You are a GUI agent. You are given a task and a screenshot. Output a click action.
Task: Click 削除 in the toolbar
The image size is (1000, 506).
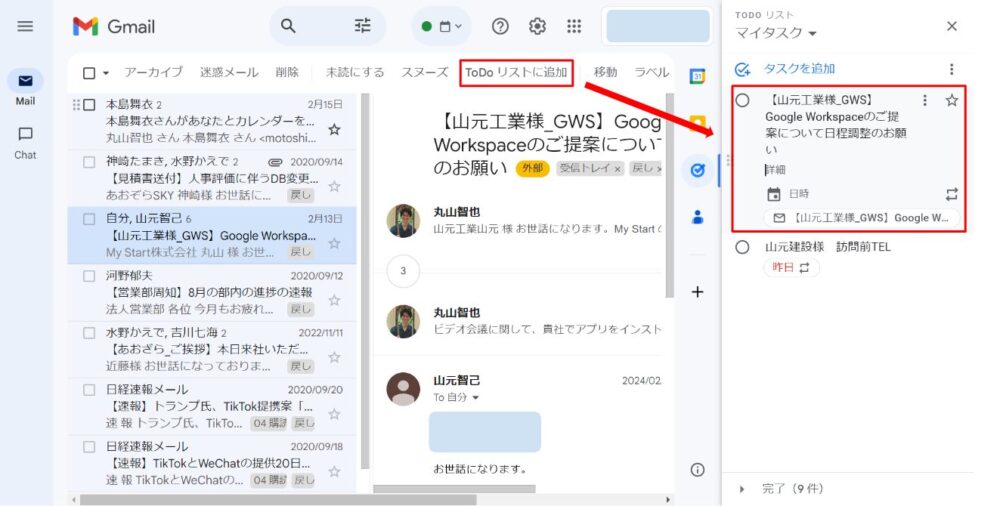point(287,72)
